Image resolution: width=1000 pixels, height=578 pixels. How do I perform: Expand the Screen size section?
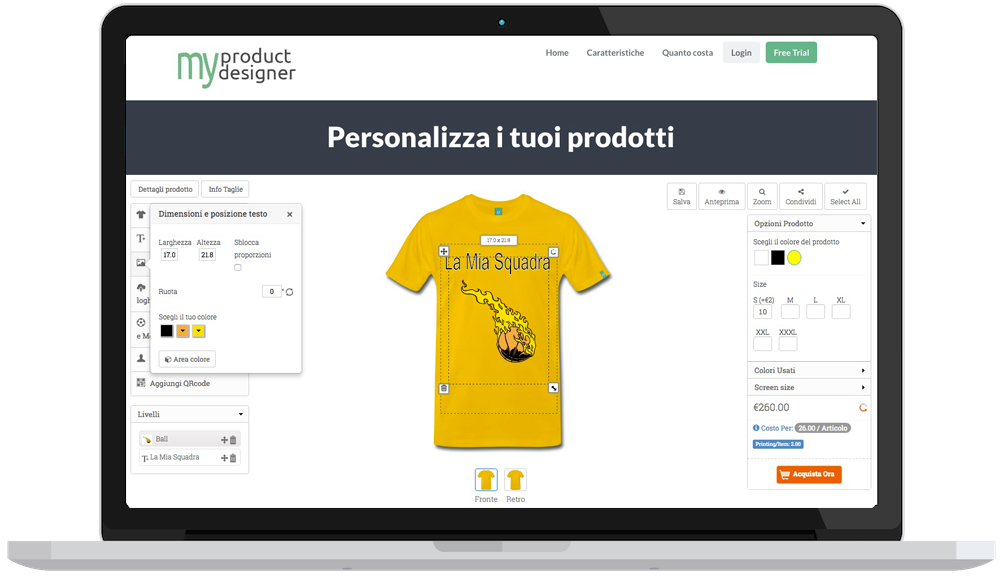[x=809, y=387]
